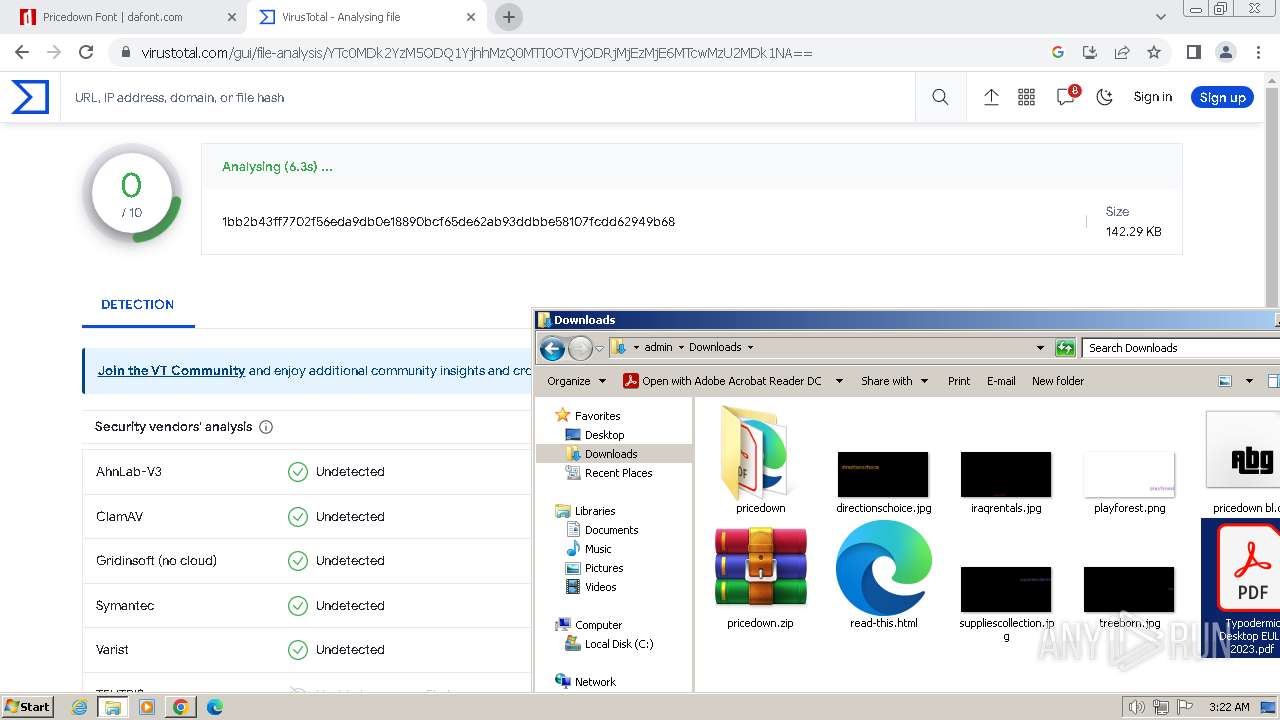Viewport: 1280px width, 720px height.
Task: Click the file hash text 1bb2b43ff...
Action: click(x=448, y=222)
